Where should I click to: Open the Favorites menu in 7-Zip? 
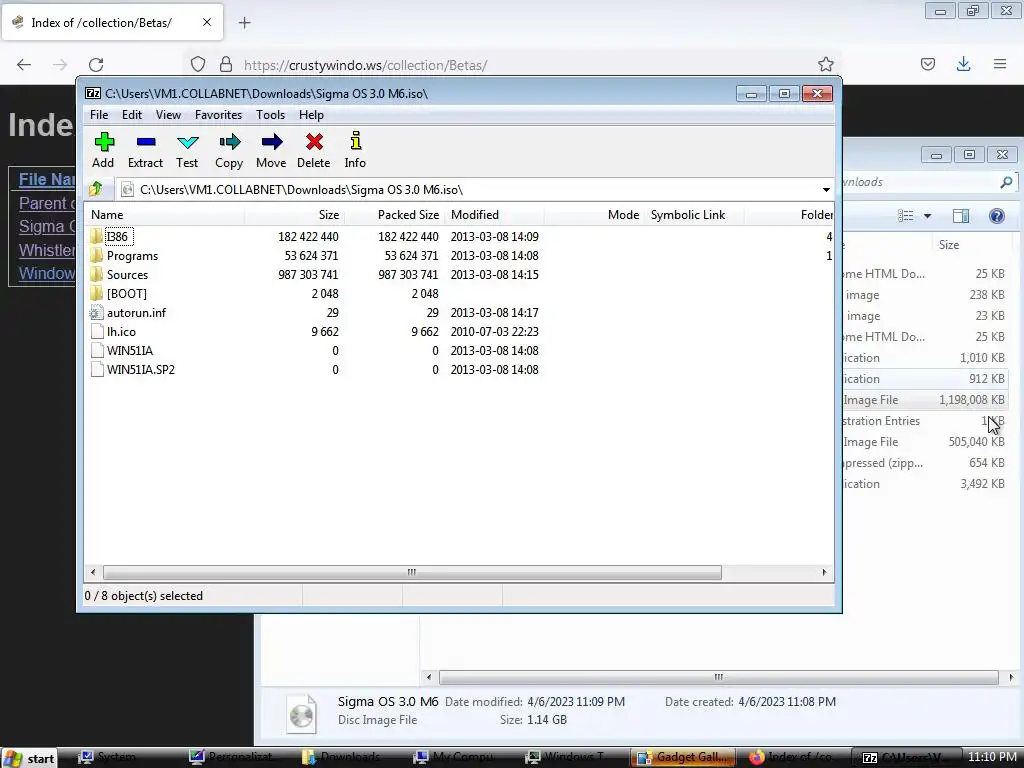[x=219, y=115]
